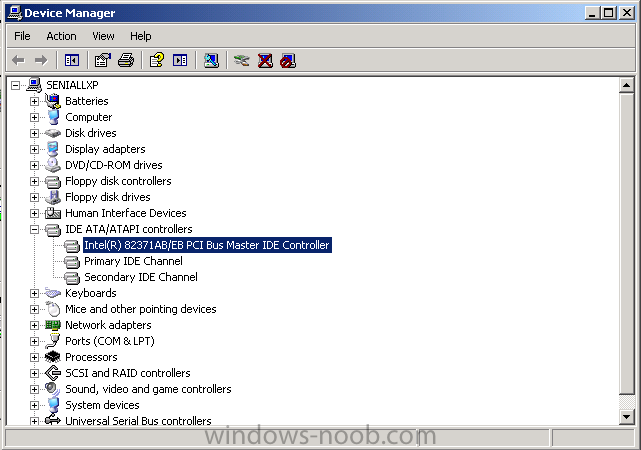
Task: Click the DVD/CD-ROM drives disc icon
Action: click(x=53, y=165)
